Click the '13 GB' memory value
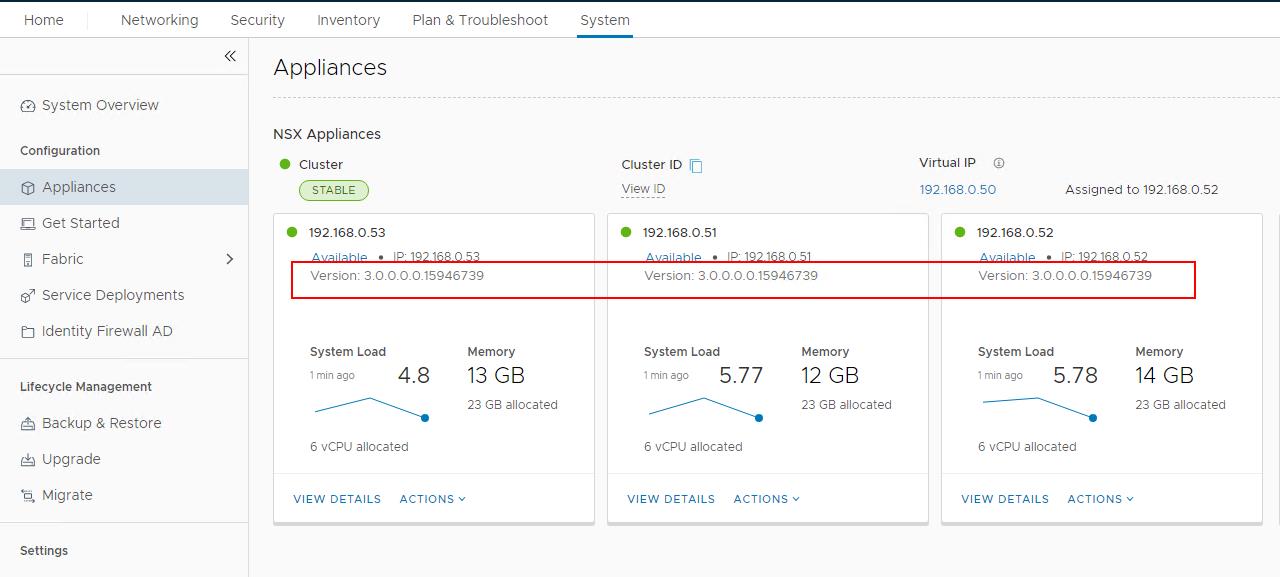 [496, 376]
